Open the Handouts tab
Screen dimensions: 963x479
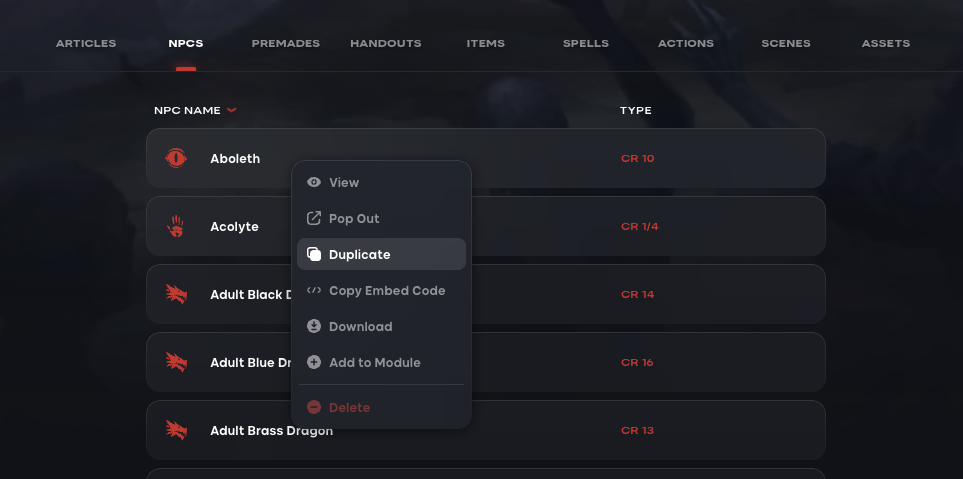click(x=386, y=44)
